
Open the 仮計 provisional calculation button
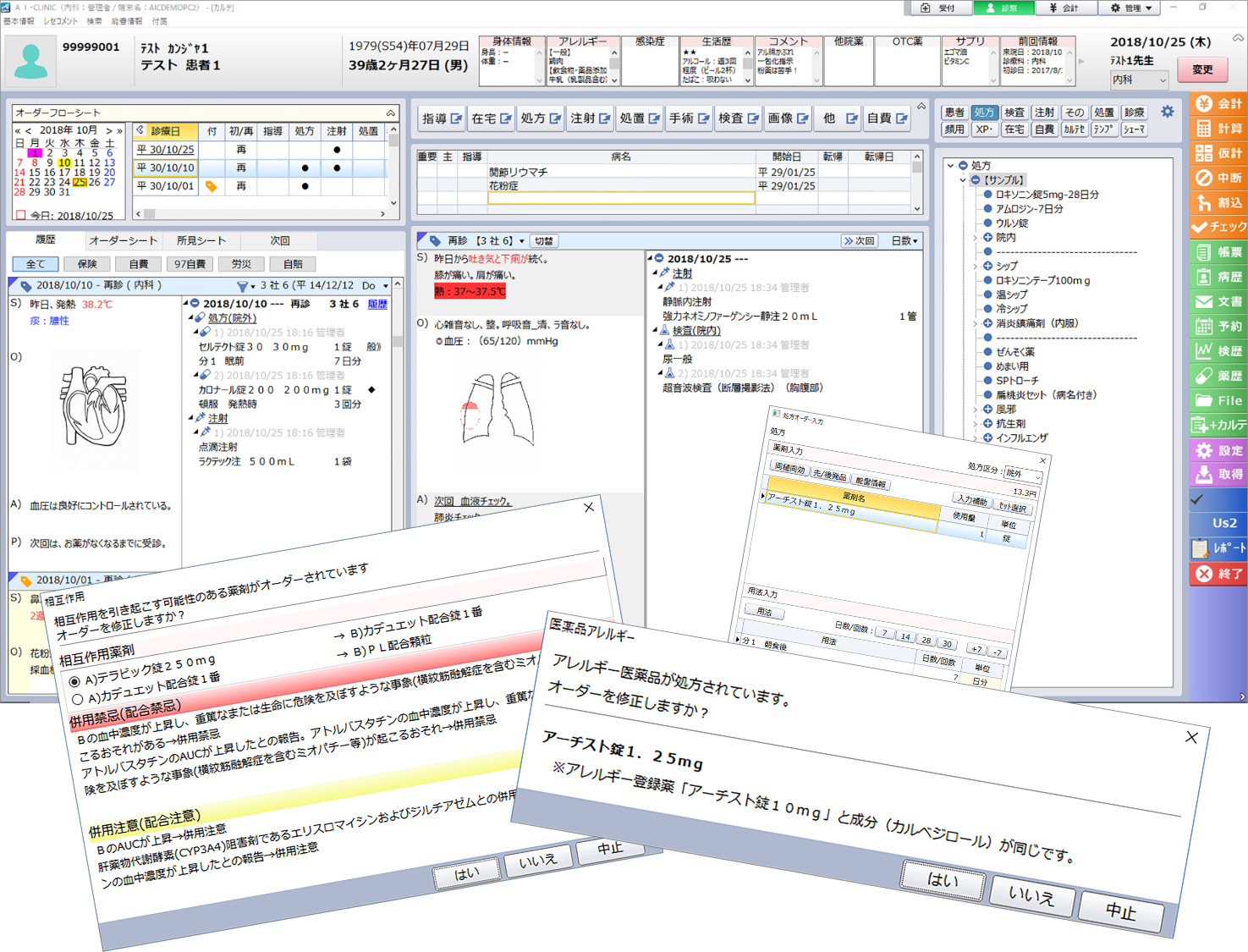1218,153
